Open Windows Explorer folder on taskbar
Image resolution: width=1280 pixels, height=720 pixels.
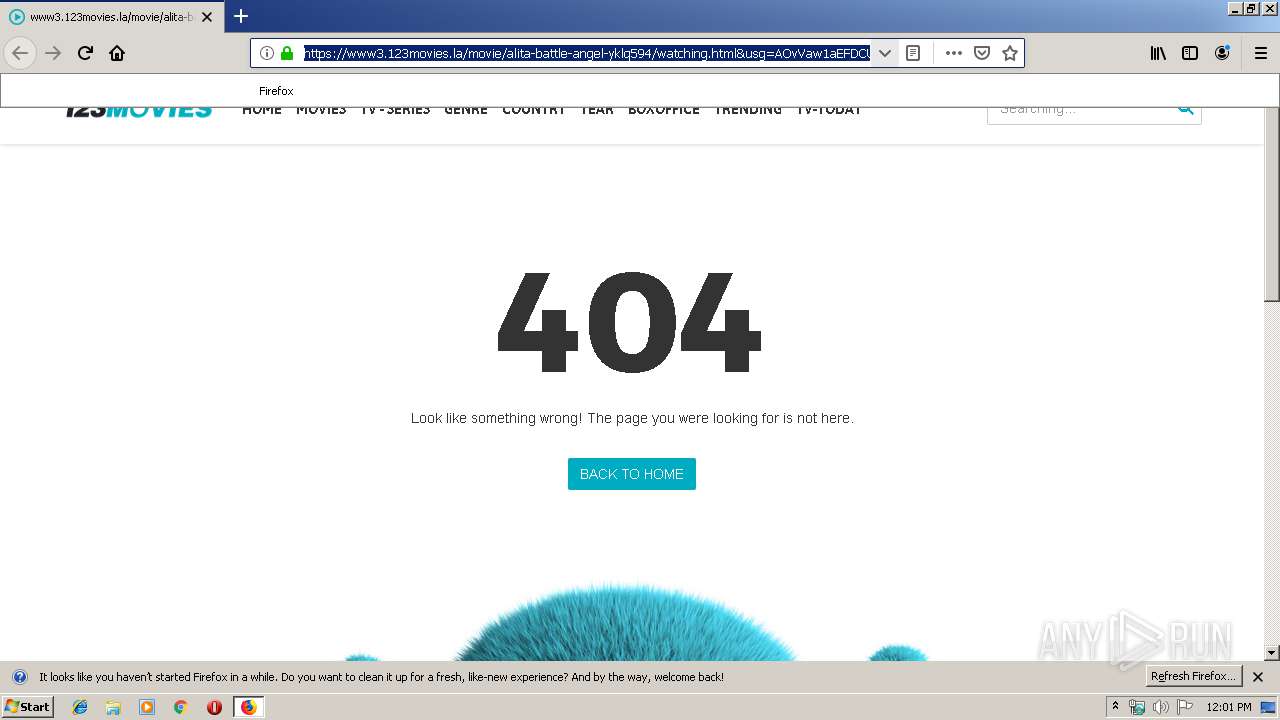point(113,707)
